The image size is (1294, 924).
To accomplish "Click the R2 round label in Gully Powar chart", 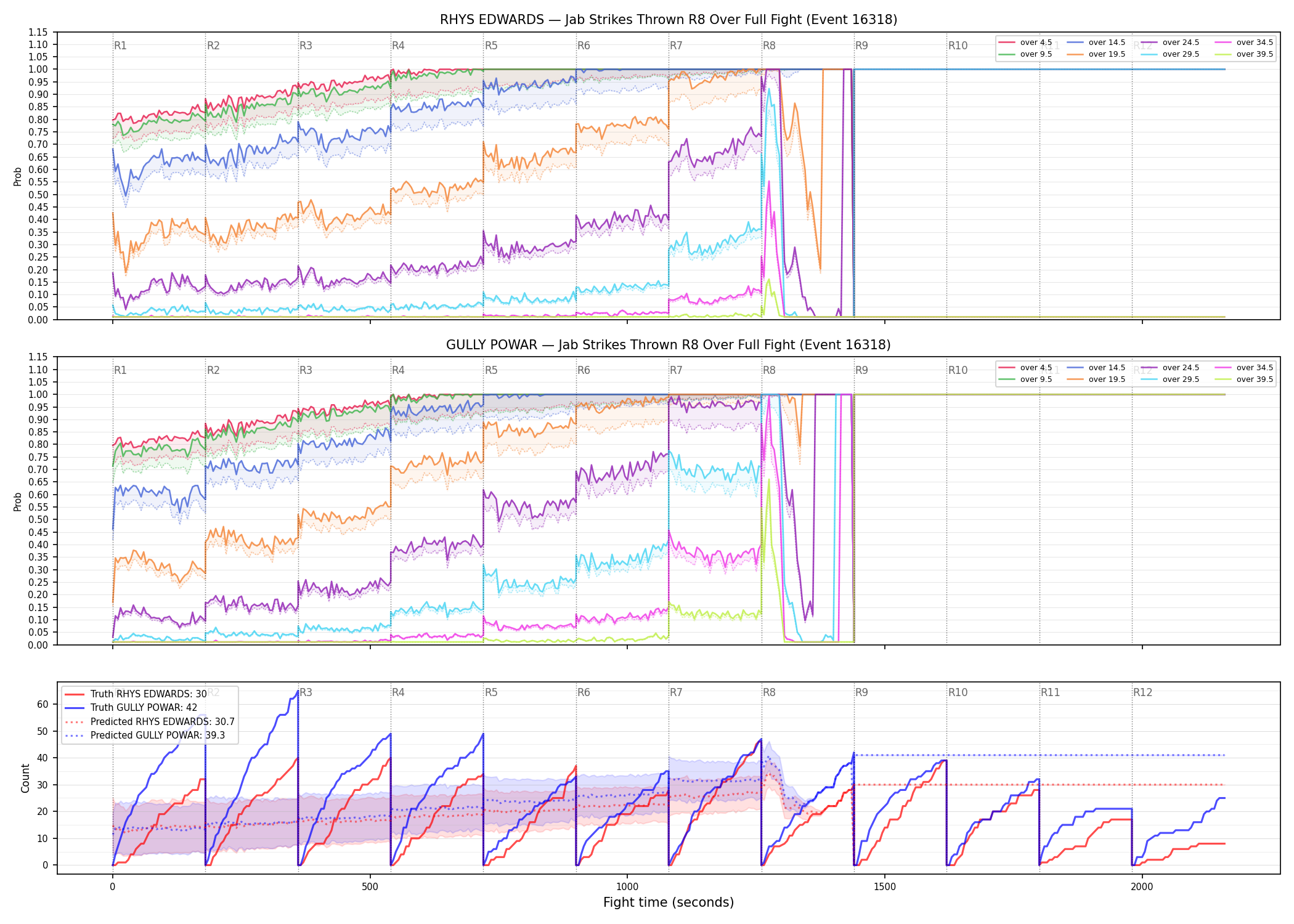I will point(213,370).
